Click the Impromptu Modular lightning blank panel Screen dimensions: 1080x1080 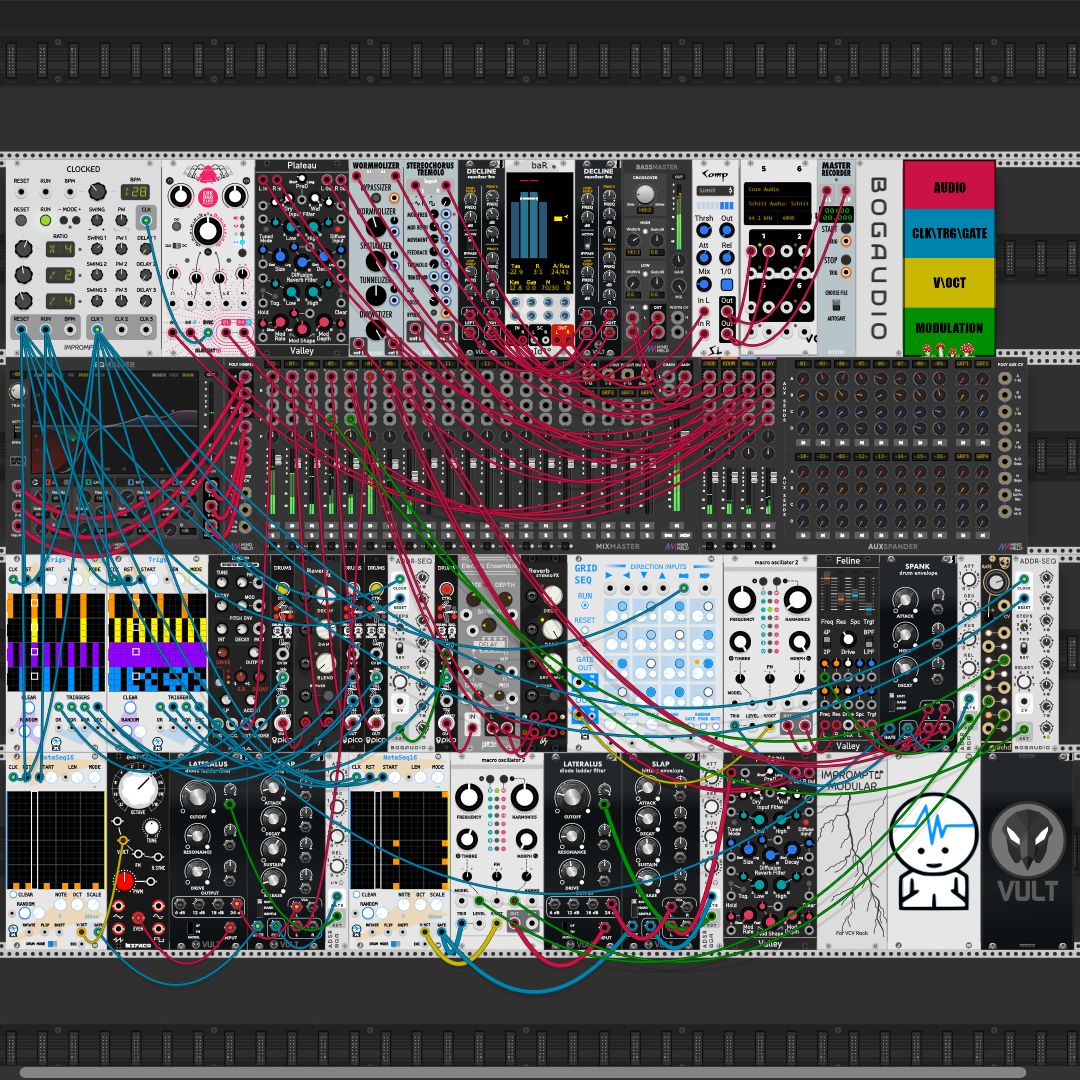click(x=852, y=851)
